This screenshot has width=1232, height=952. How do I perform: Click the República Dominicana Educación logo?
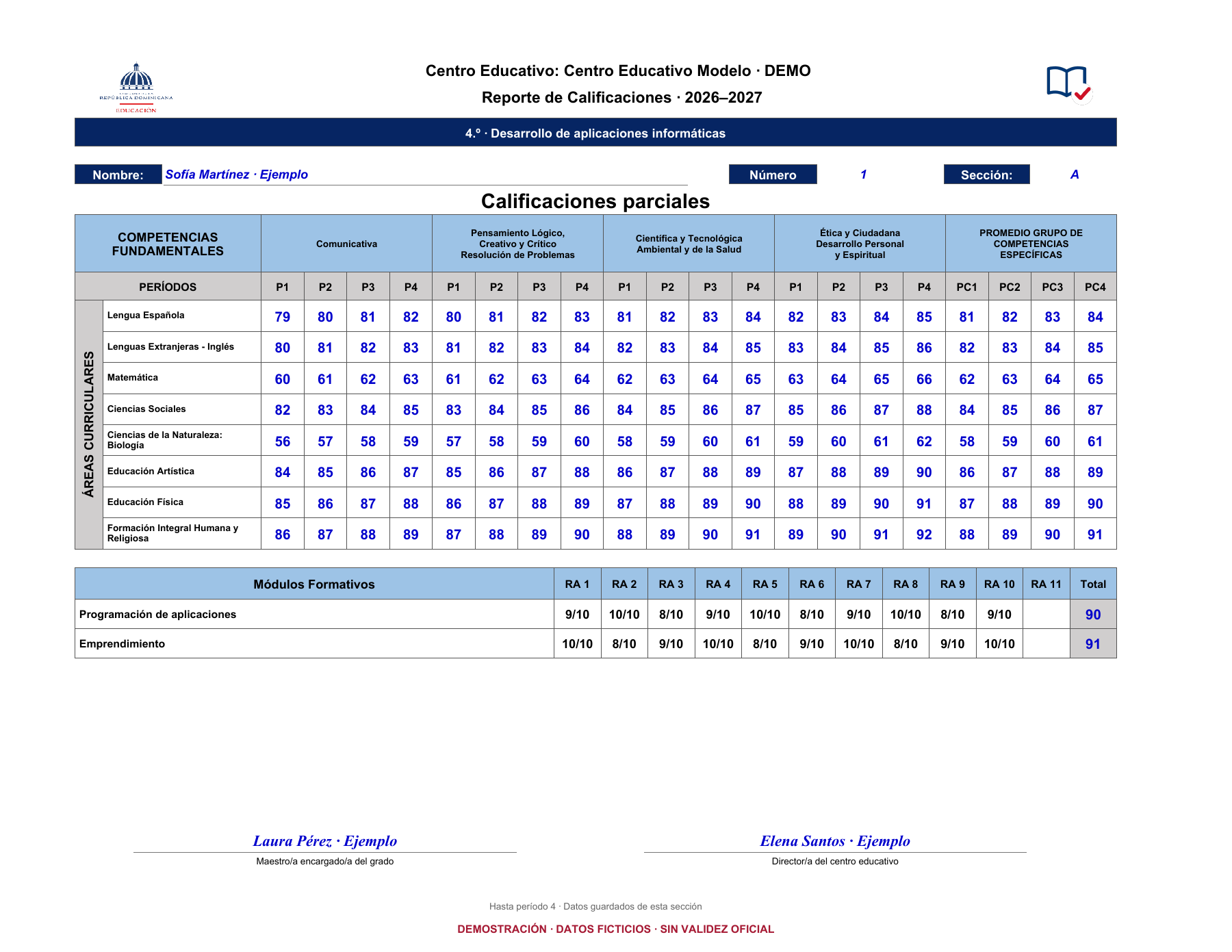tap(136, 88)
